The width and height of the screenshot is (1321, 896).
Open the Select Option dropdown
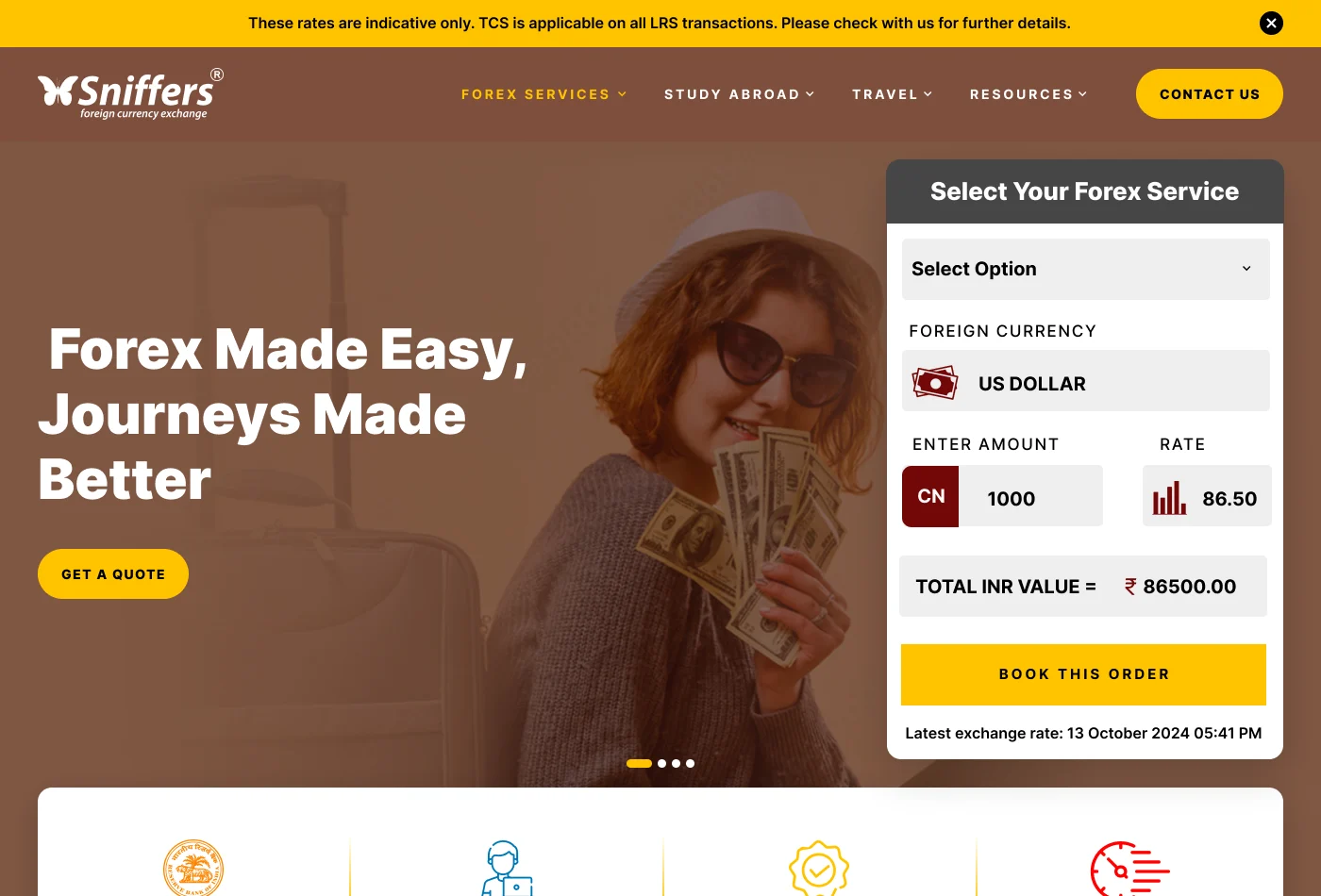coord(1086,269)
